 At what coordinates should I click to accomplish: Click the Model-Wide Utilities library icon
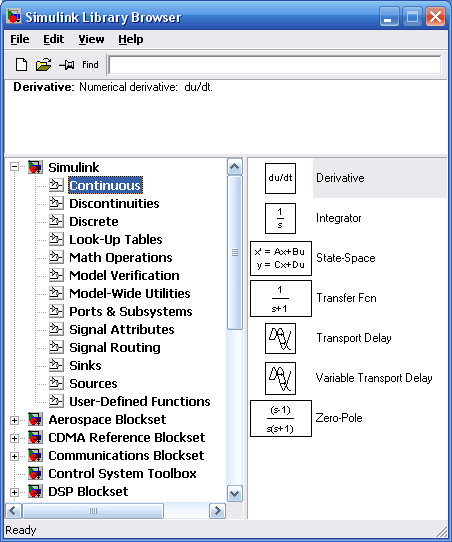point(56,293)
